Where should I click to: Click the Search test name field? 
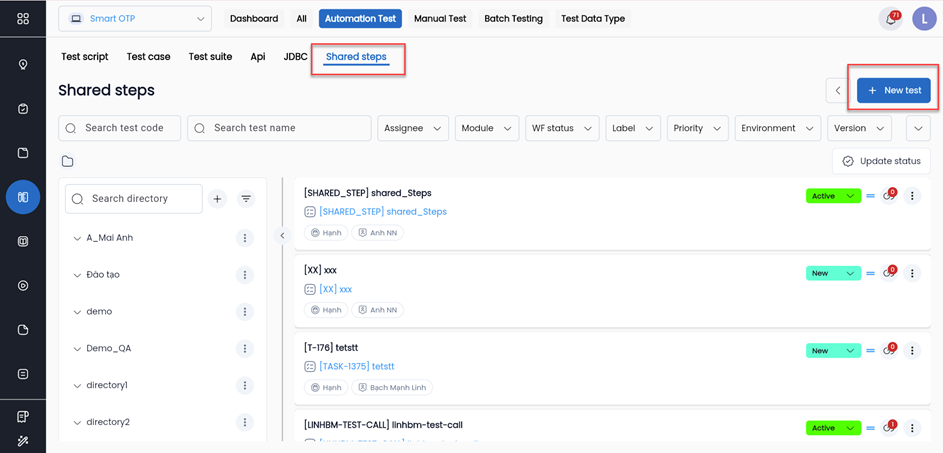(279, 128)
